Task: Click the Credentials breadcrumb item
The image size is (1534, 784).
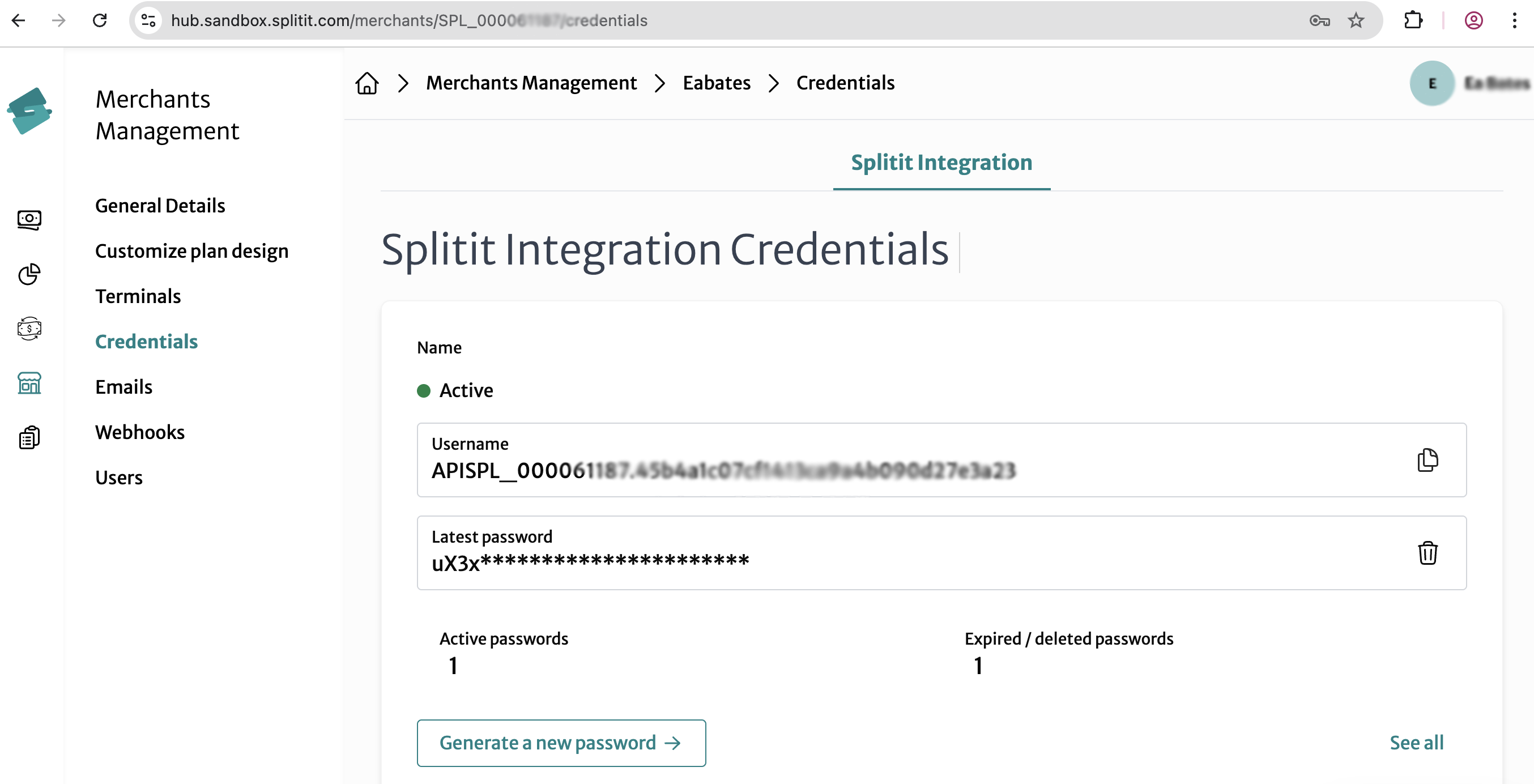Action: 846,83
